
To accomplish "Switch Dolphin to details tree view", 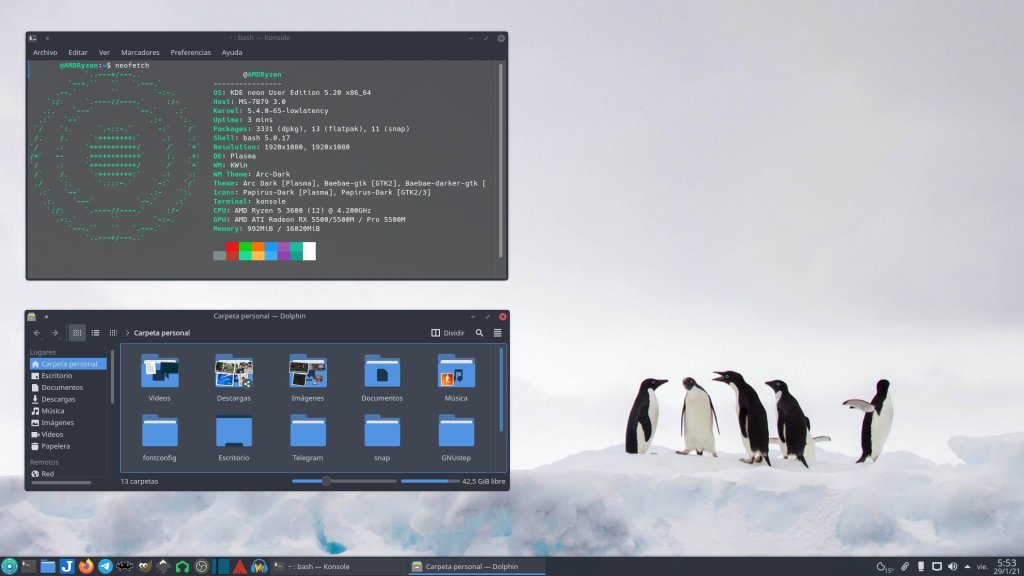I will (113, 333).
